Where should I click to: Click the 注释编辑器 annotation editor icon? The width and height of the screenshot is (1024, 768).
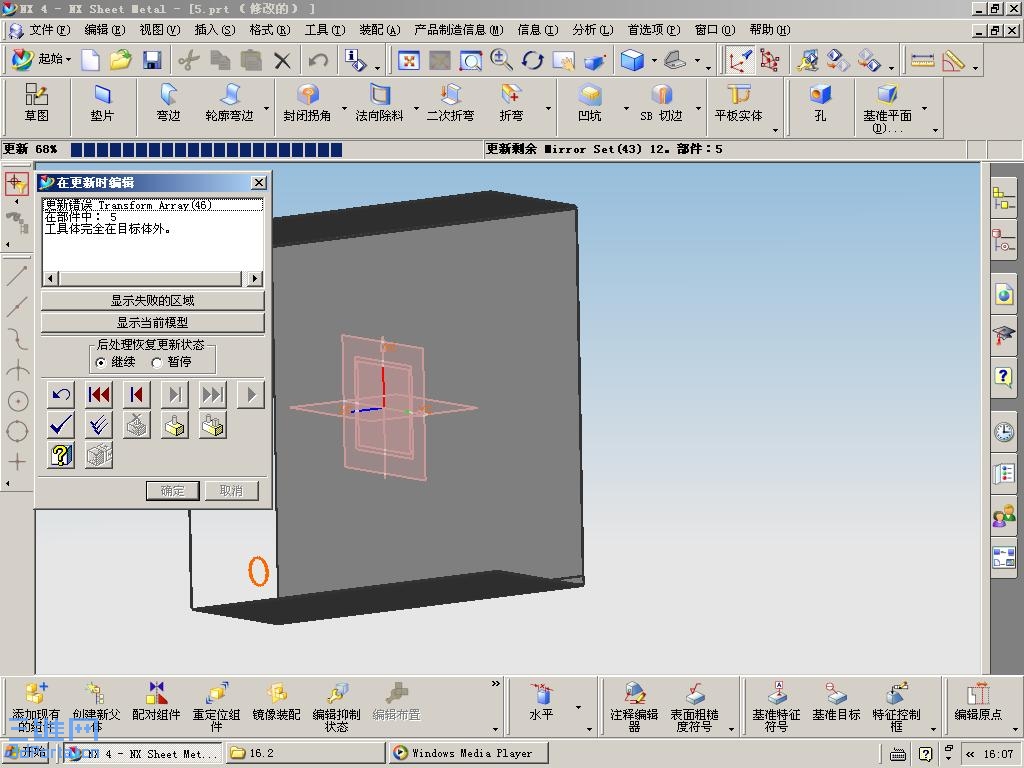(634, 707)
